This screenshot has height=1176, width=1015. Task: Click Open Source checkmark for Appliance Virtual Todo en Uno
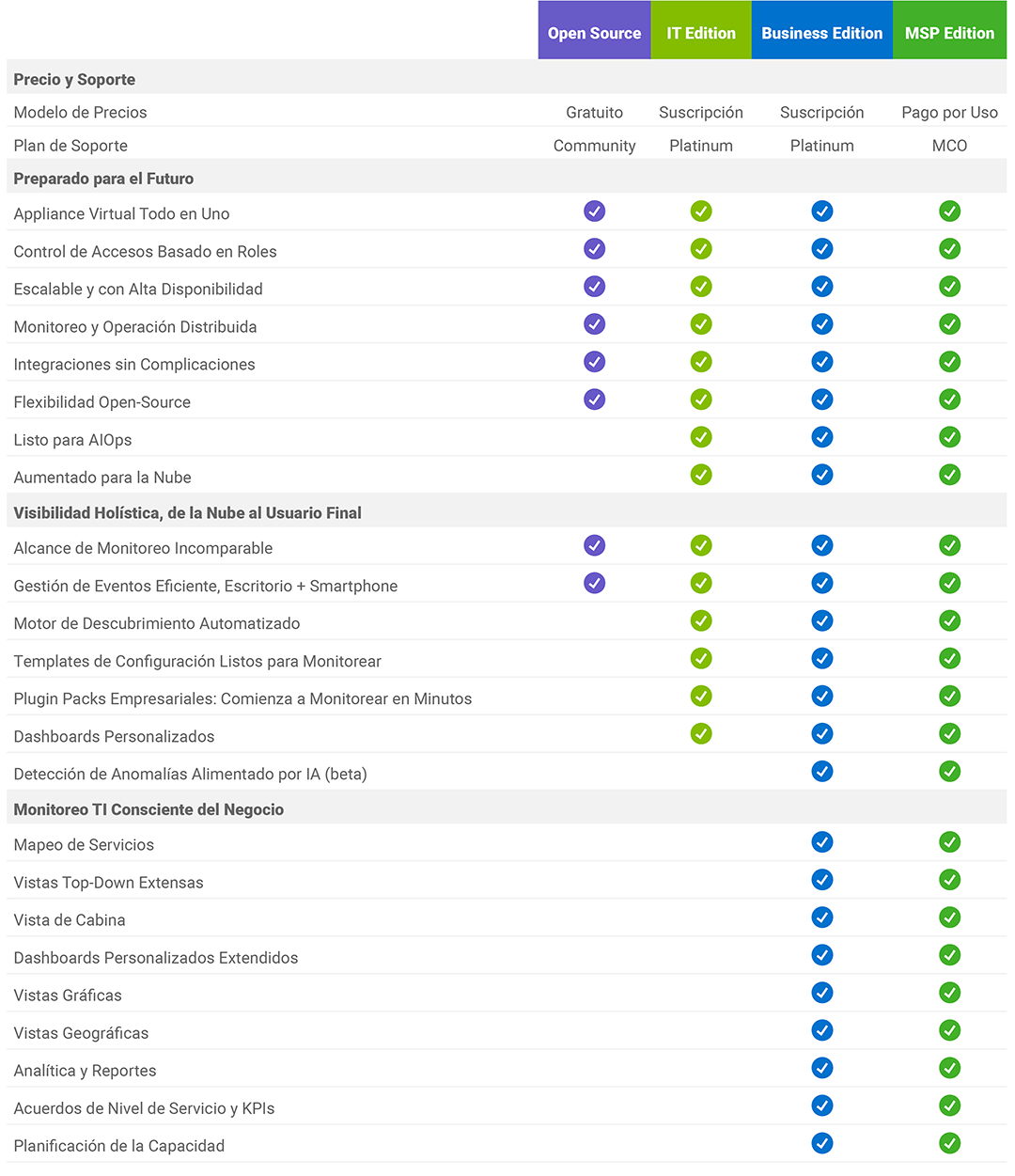point(594,212)
